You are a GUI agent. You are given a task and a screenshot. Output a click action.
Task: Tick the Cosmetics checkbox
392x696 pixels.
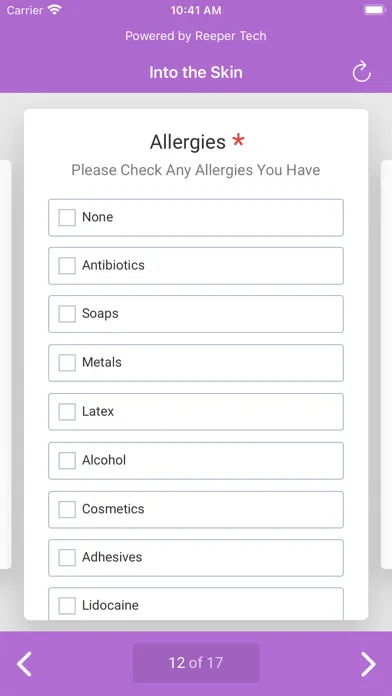click(x=67, y=509)
